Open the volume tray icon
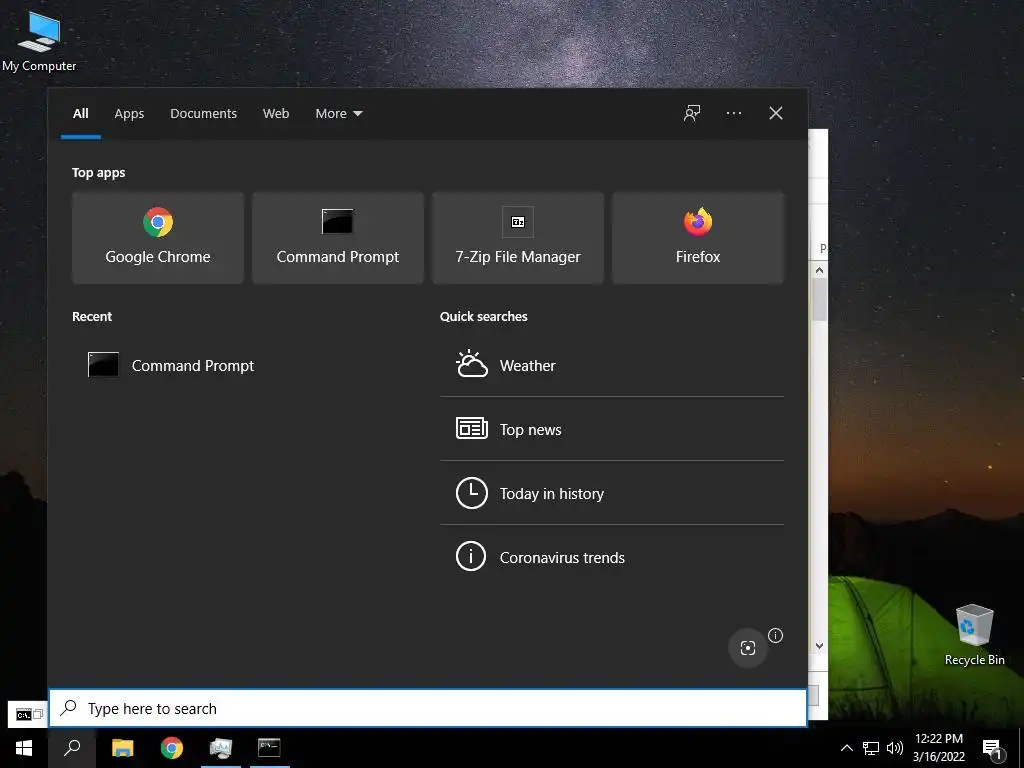Screen dimensions: 1024x768 (x=895, y=748)
